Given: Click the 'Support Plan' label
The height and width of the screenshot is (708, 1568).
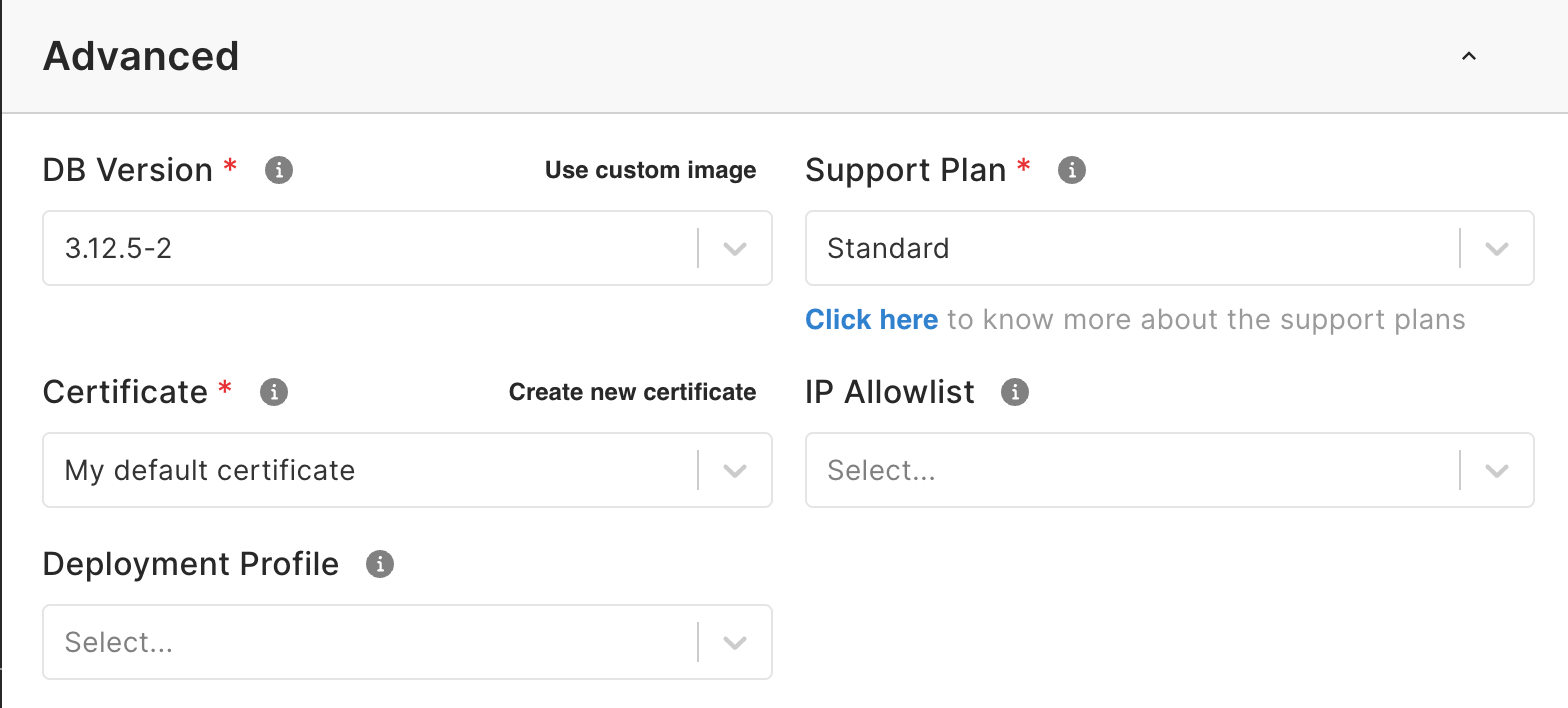Looking at the screenshot, I should [906, 170].
